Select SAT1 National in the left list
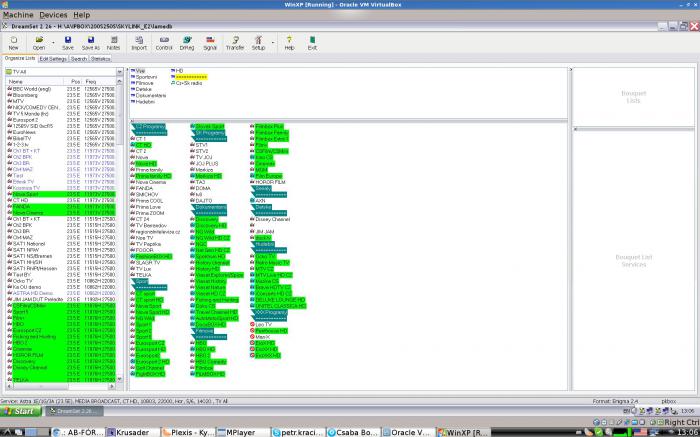Viewport: 700px width, 437px height. click(x=61, y=244)
